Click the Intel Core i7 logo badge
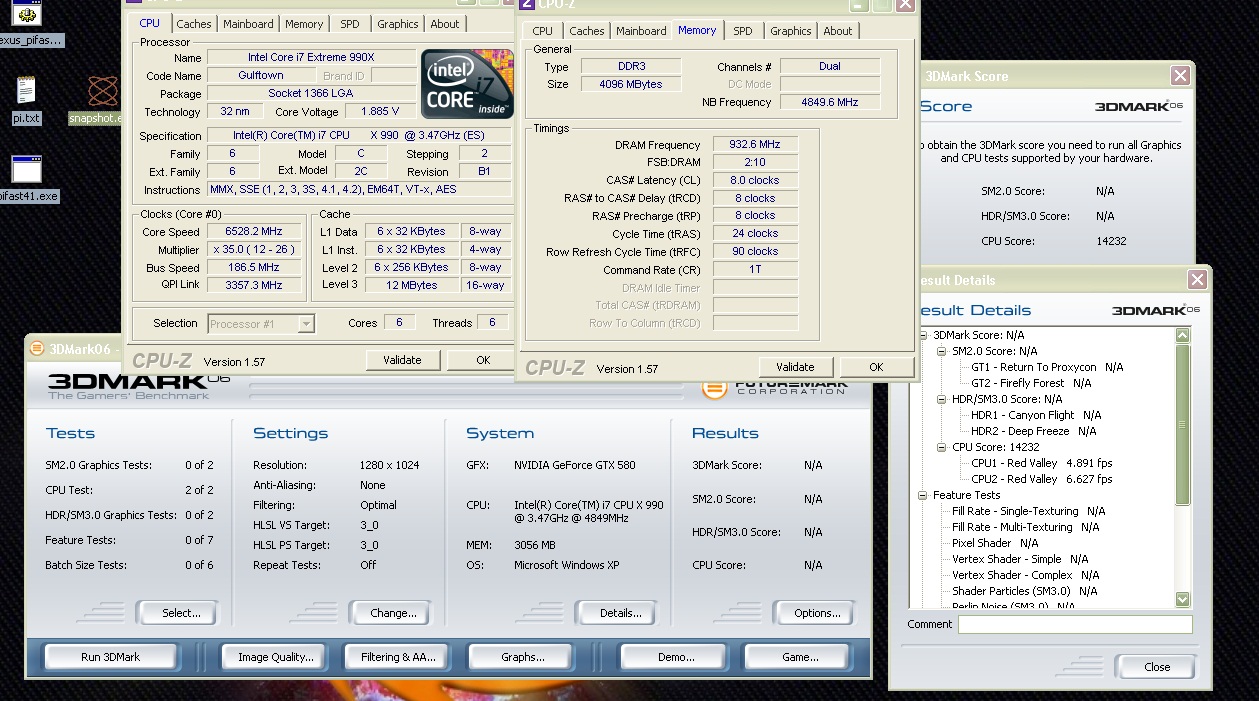 click(x=467, y=84)
